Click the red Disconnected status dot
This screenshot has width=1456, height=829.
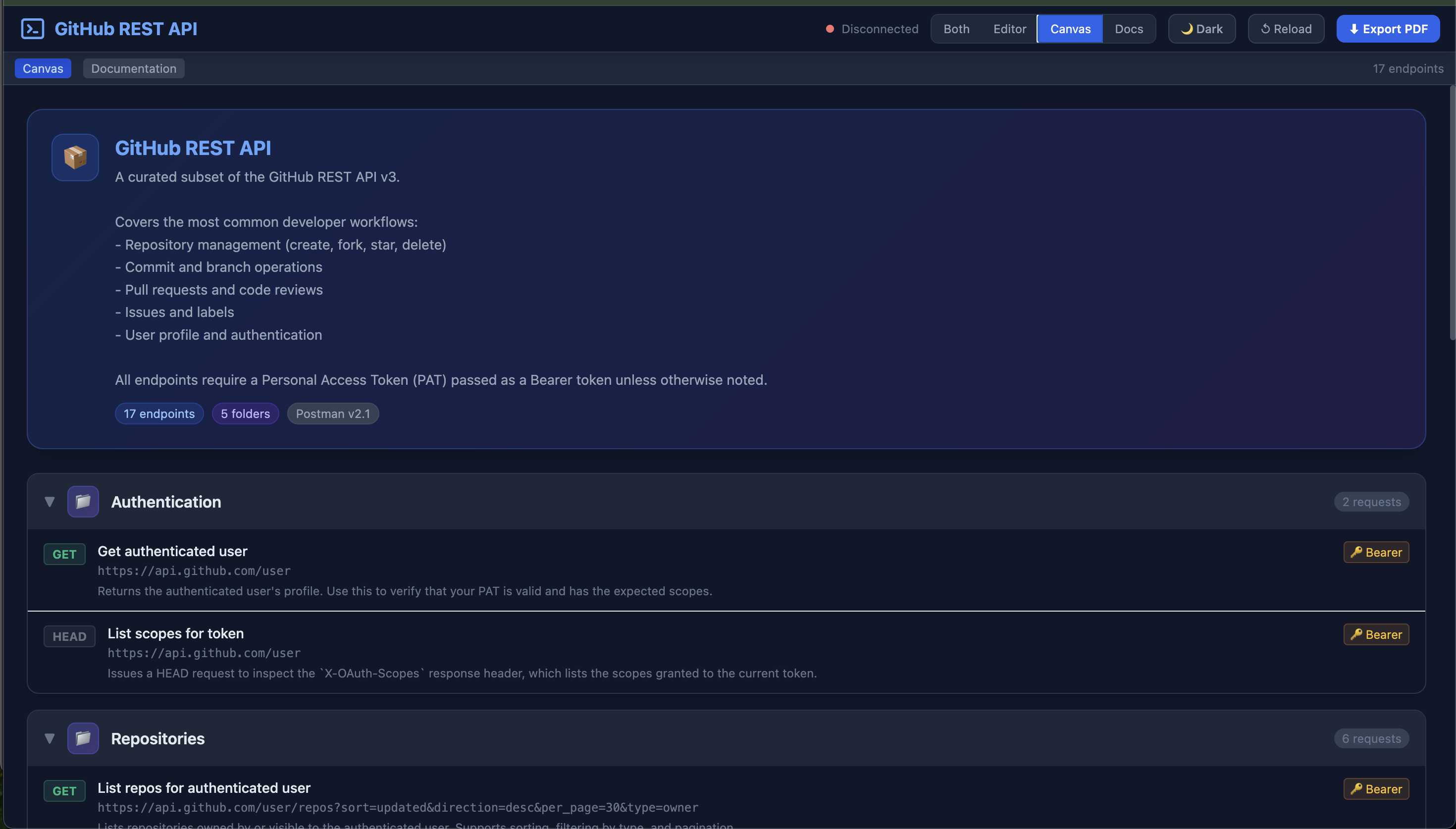[830, 29]
